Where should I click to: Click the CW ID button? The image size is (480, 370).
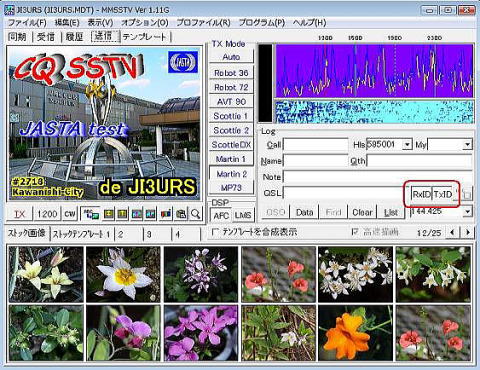click(x=70, y=214)
